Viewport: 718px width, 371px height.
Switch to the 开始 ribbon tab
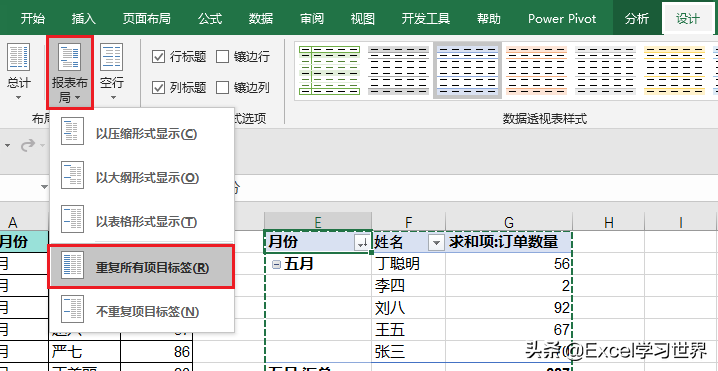(x=33, y=18)
